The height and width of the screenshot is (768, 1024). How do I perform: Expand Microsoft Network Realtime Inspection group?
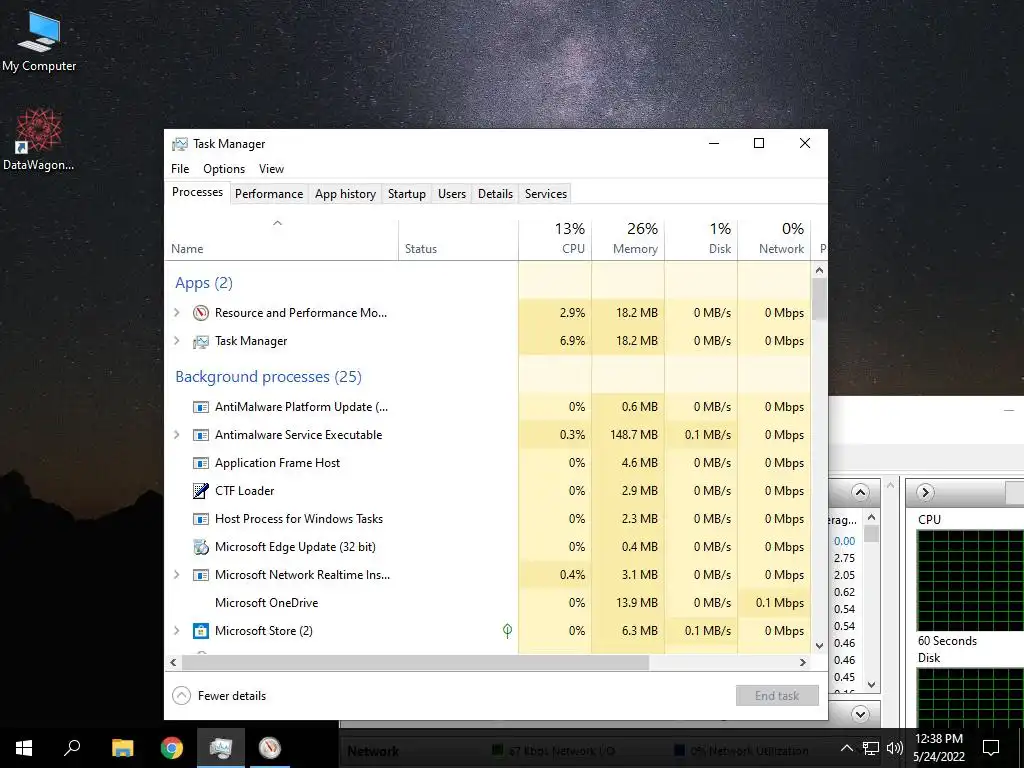[176, 575]
